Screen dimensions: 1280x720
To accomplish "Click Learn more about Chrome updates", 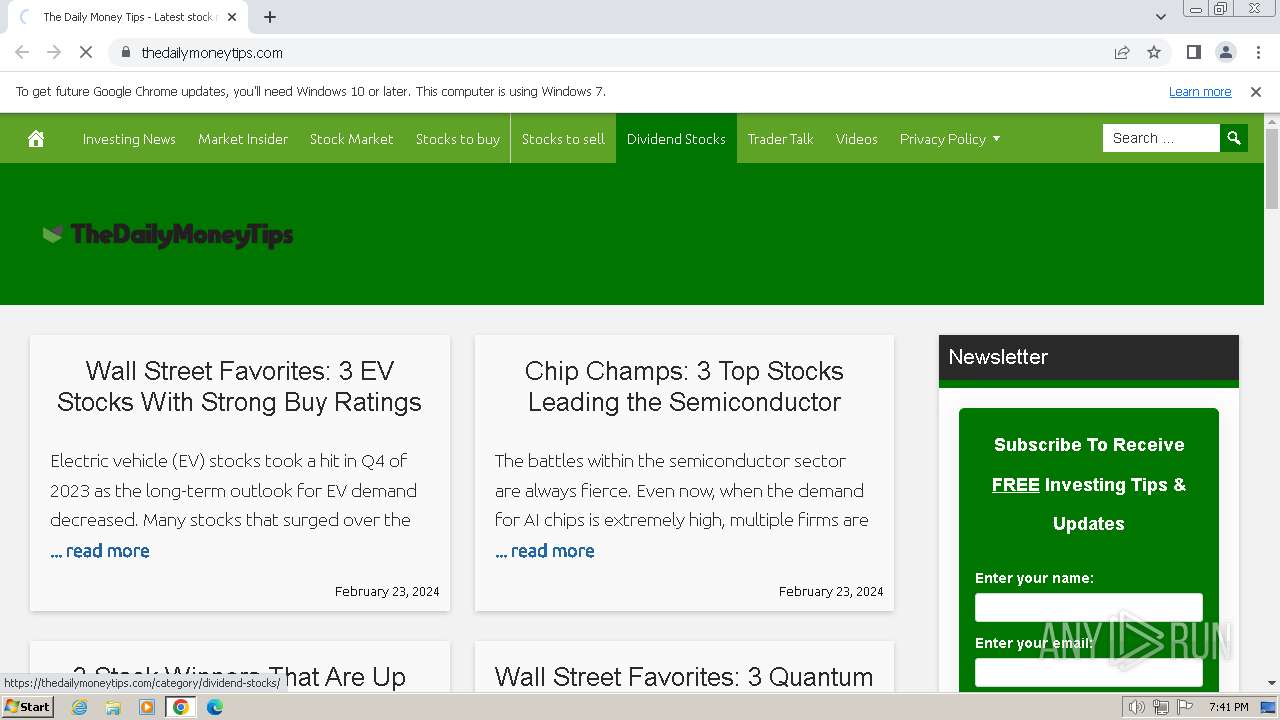I will (1200, 92).
